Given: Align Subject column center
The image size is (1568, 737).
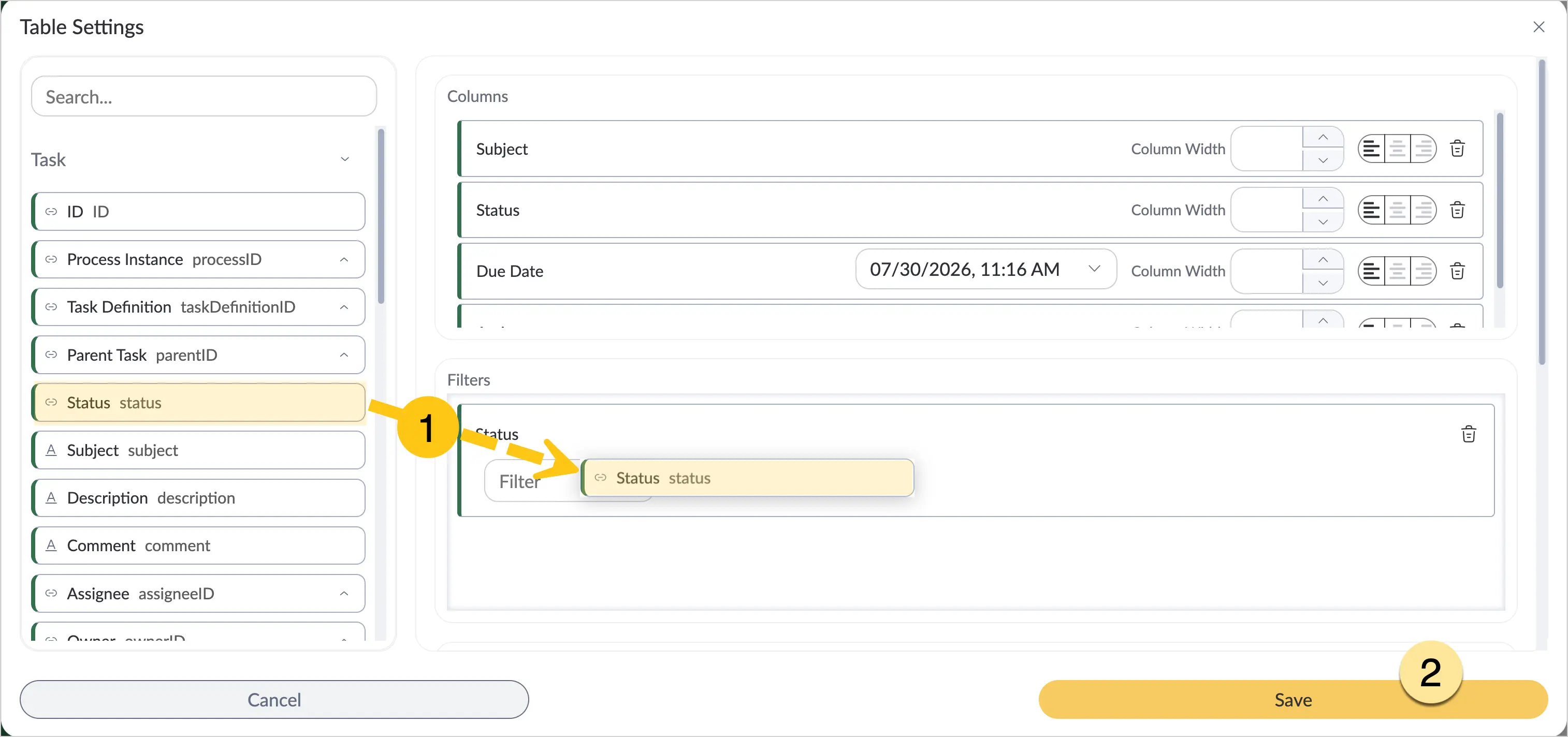Looking at the screenshot, I should [x=1398, y=149].
